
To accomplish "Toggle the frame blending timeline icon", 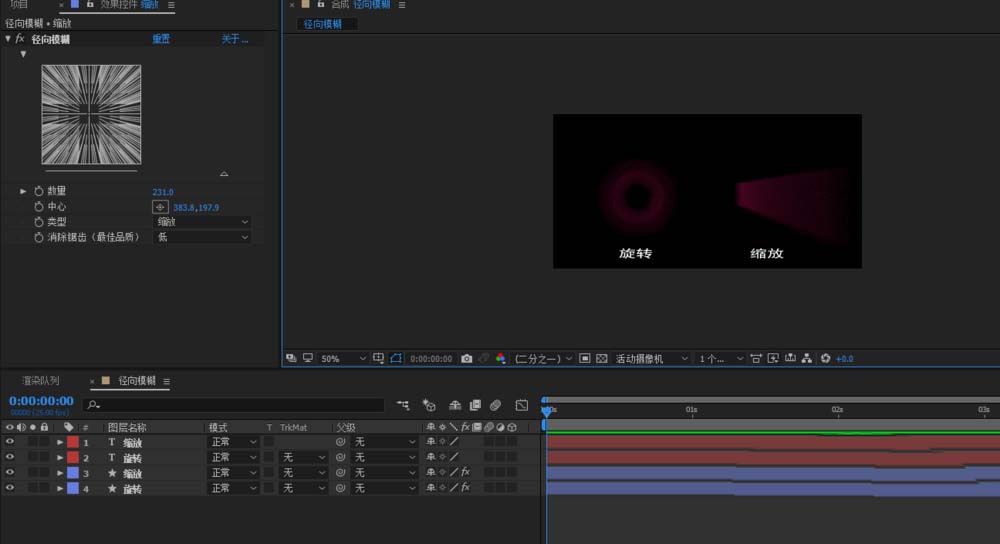I will (x=475, y=405).
